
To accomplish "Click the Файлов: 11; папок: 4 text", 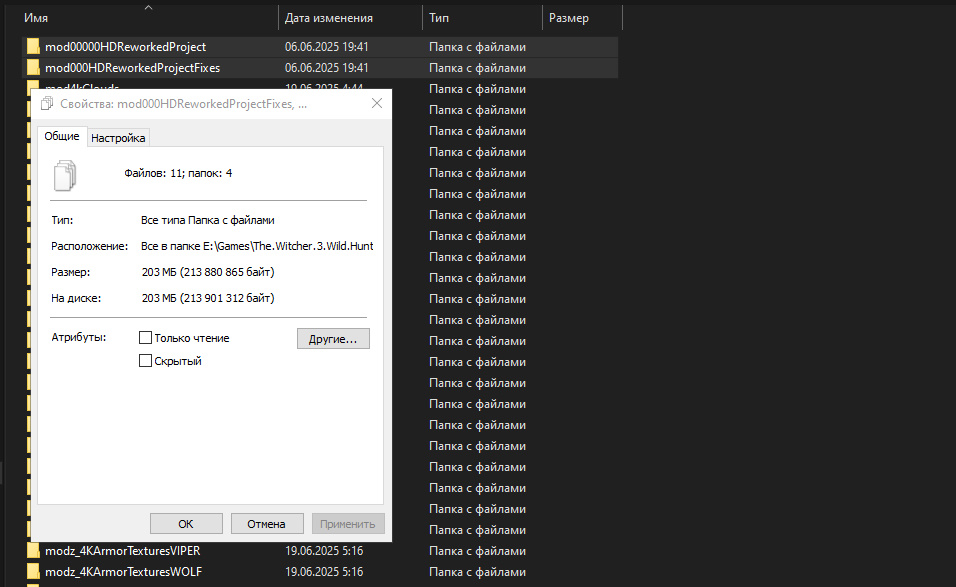I will tap(178, 173).
